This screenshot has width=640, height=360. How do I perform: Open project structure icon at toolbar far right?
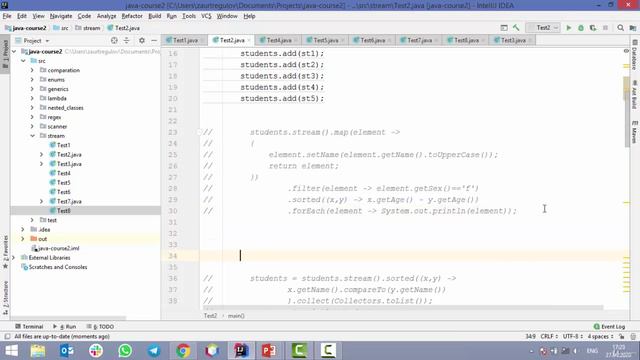(633, 28)
